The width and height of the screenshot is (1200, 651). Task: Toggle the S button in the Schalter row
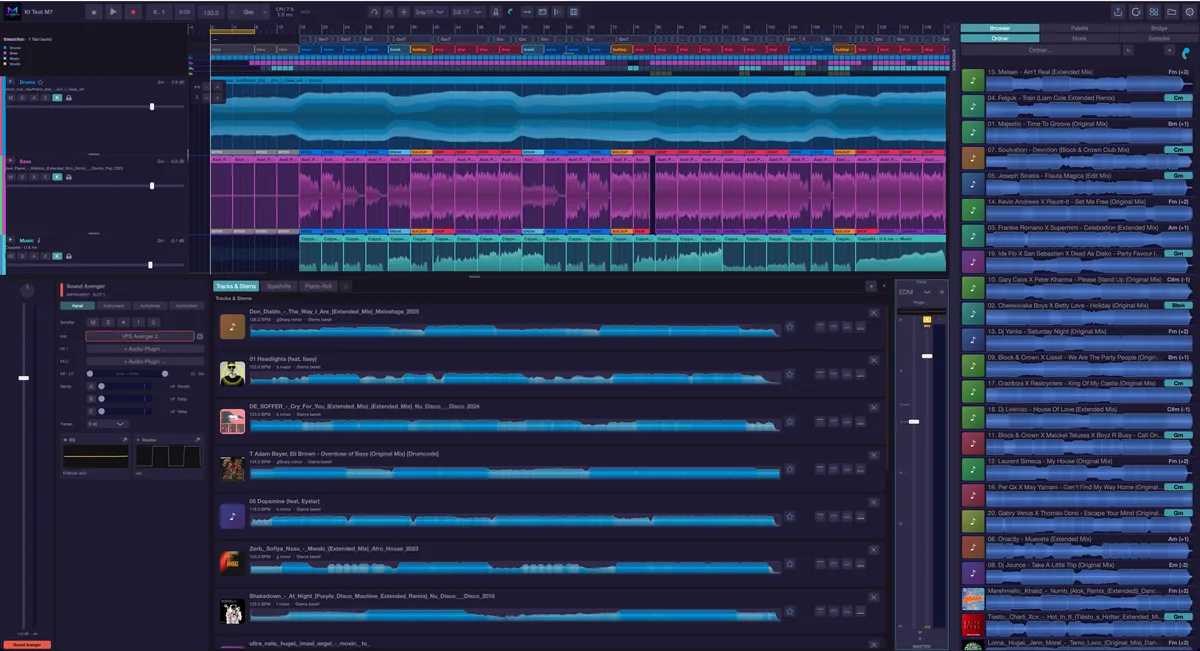(108, 322)
